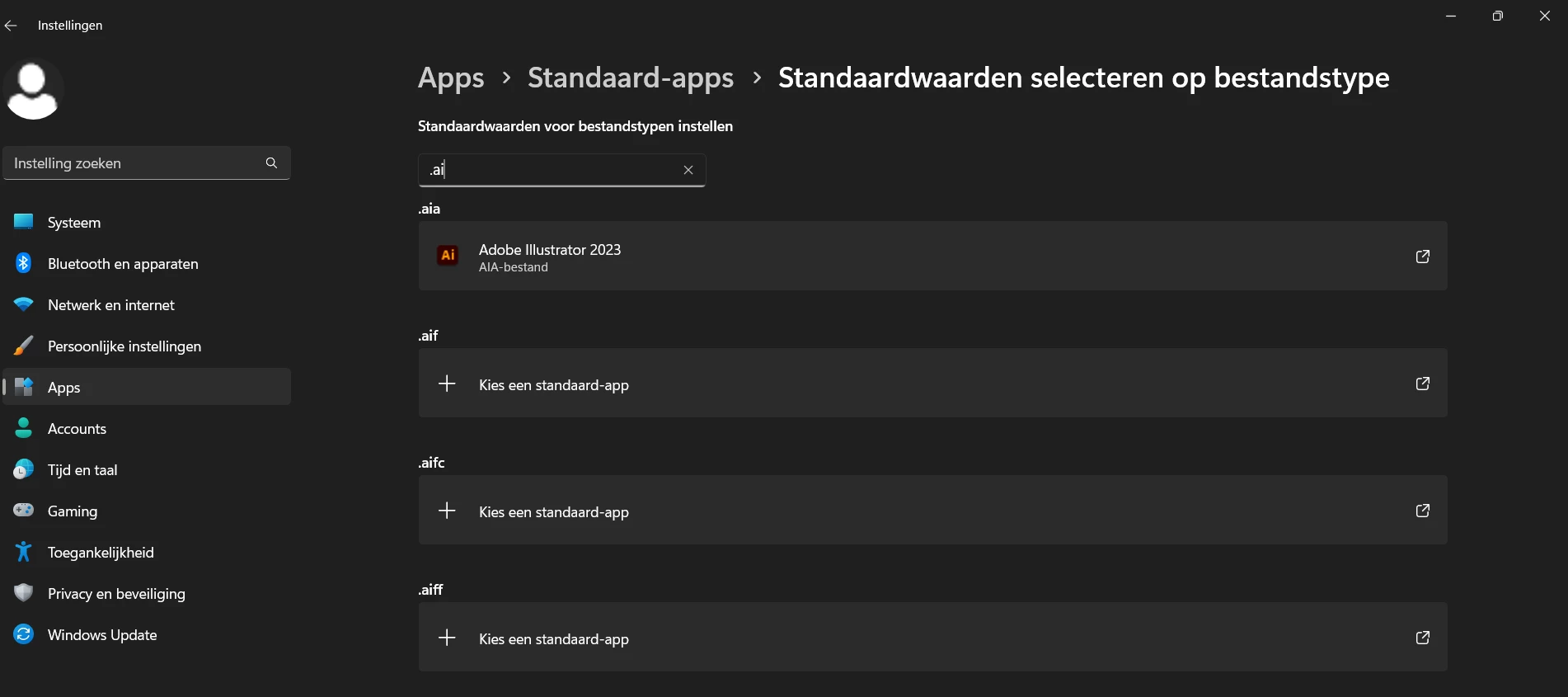This screenshot has width=1568, height=697.
Task: Open Accounts settings
Action: point(147,428)
